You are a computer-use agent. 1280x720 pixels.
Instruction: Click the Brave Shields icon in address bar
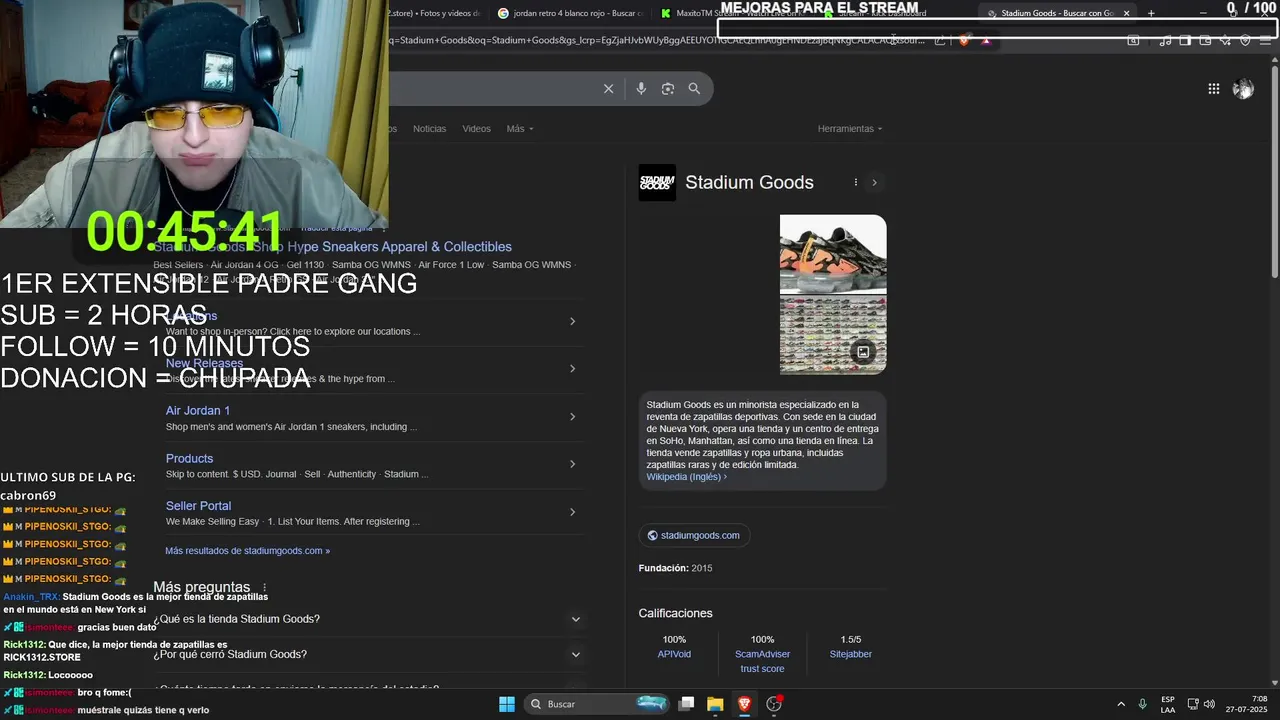[x=964, y=40]
